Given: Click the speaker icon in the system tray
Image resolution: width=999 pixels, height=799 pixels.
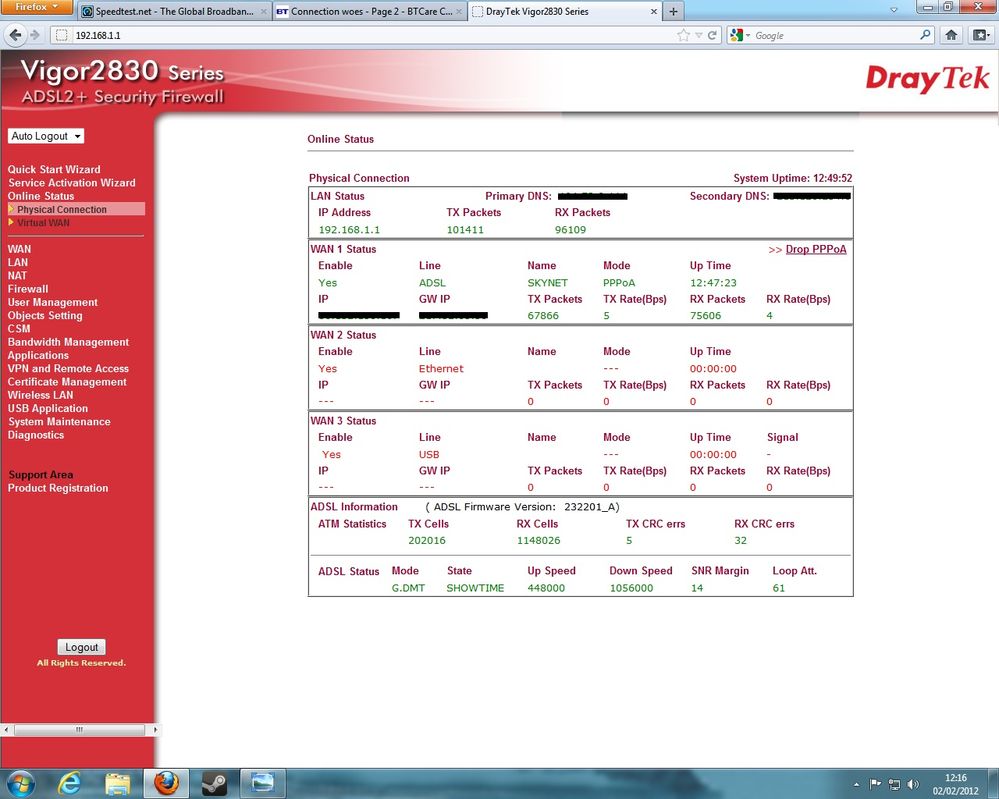Looking at the screenshot, I should coord(911,783).
